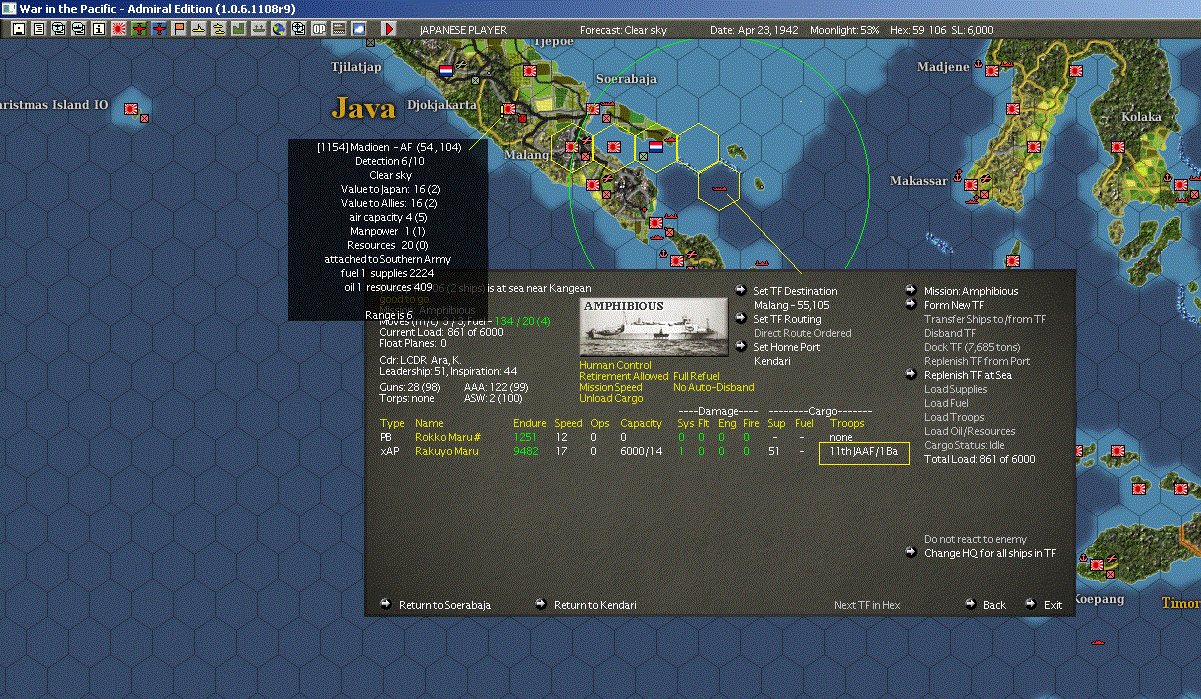Sort ships by Ops column header
1201x699 pixels.
point(600,423)
